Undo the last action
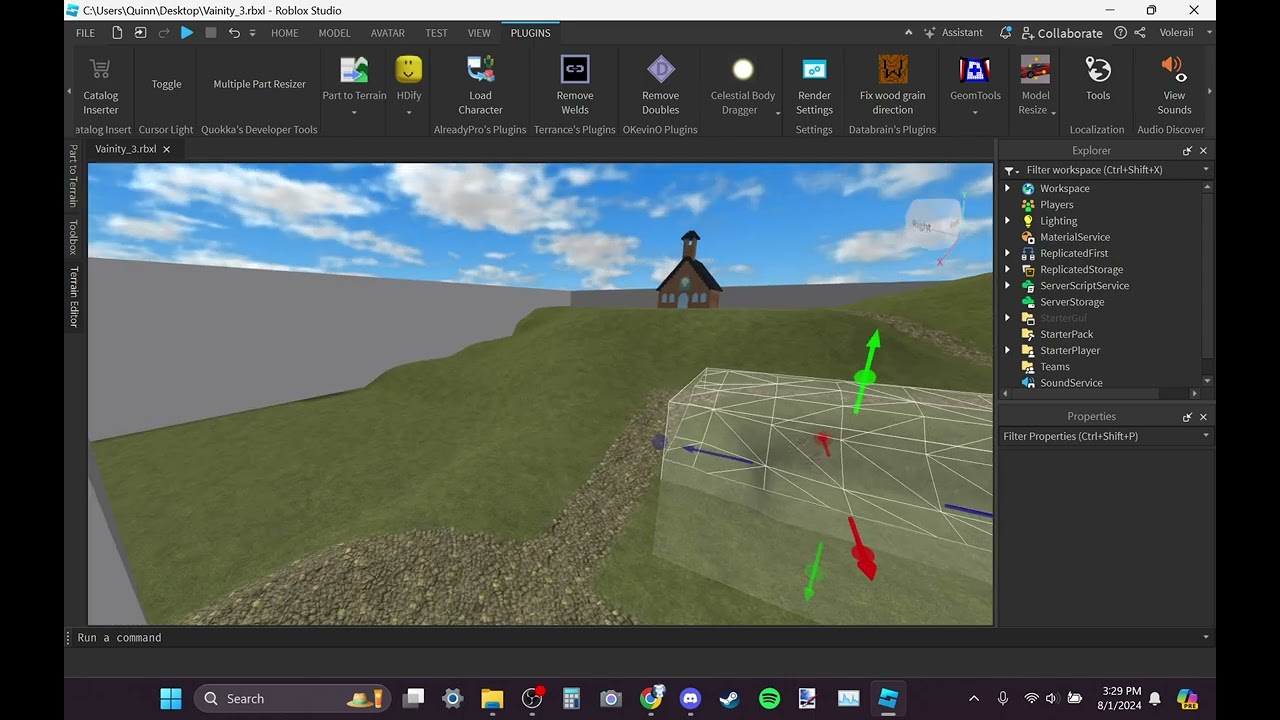 [x=234, y=33]
